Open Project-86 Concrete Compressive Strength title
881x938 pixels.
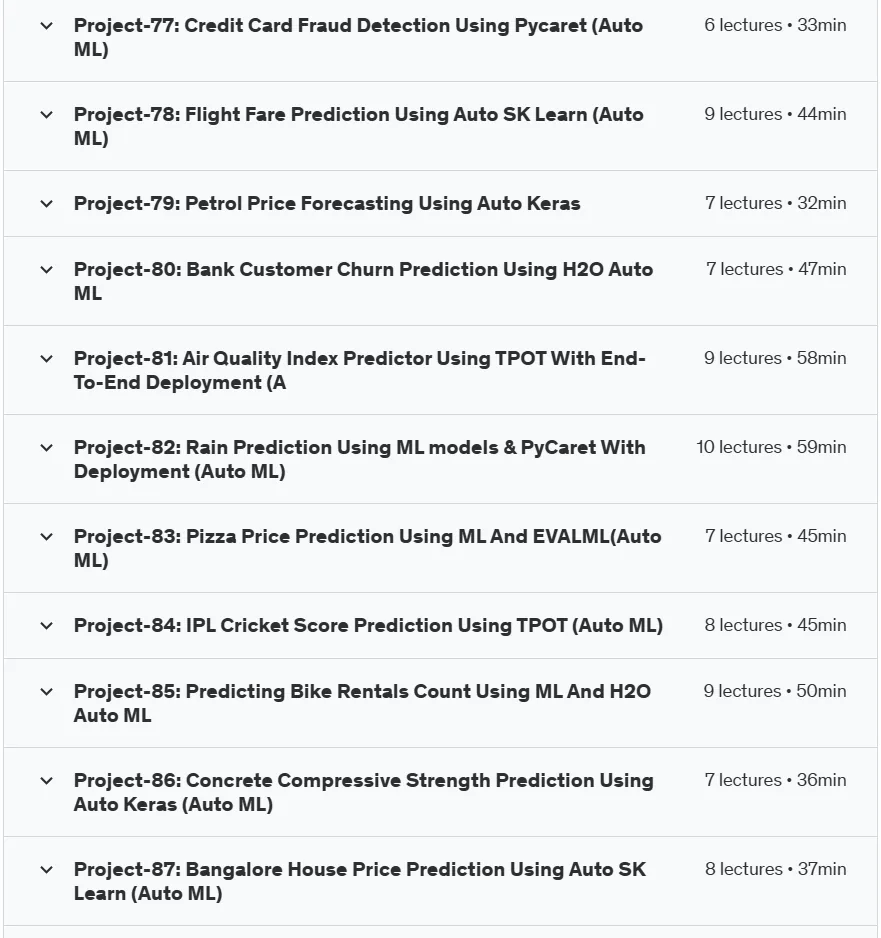point(364,792)
